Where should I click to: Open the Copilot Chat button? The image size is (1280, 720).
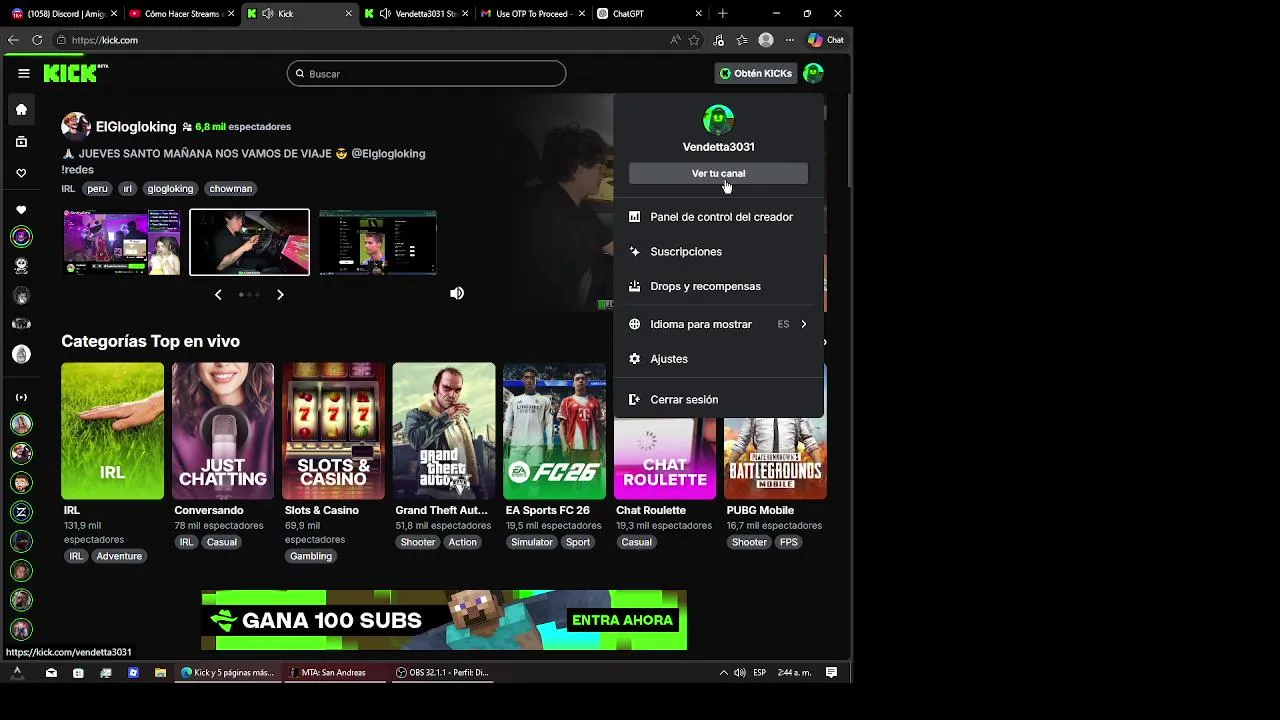point(826,40)
